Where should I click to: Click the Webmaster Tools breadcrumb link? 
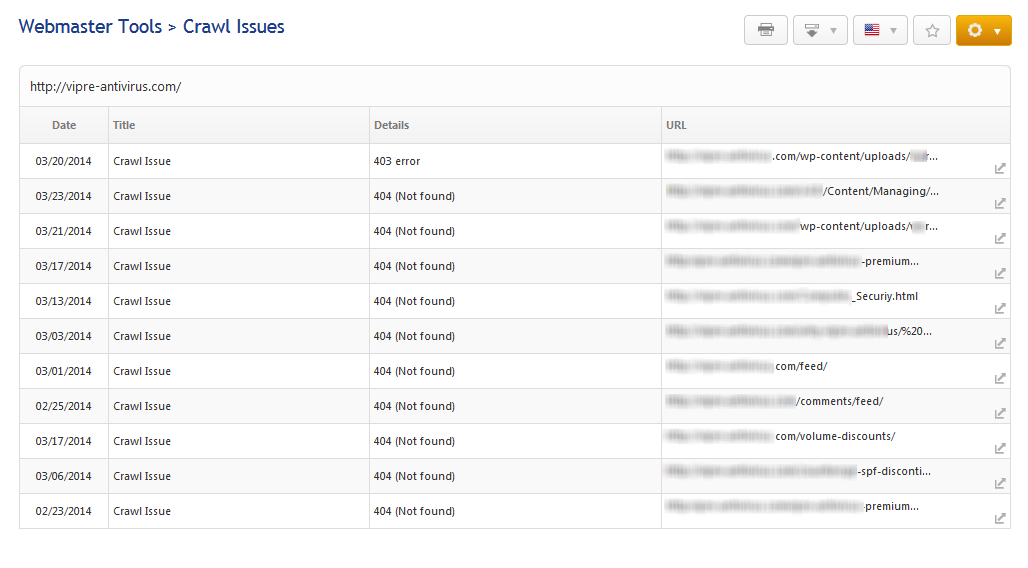(90, 27)
